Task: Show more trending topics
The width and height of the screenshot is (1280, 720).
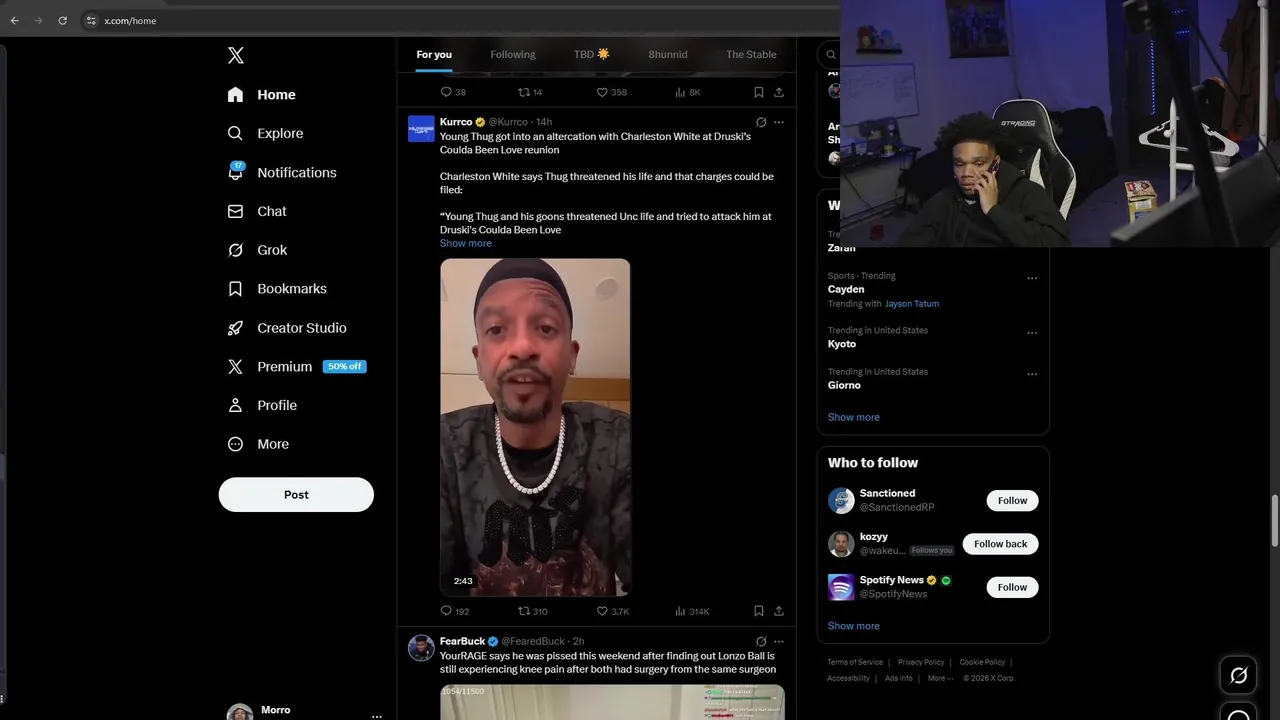Action: click(854, 417)
